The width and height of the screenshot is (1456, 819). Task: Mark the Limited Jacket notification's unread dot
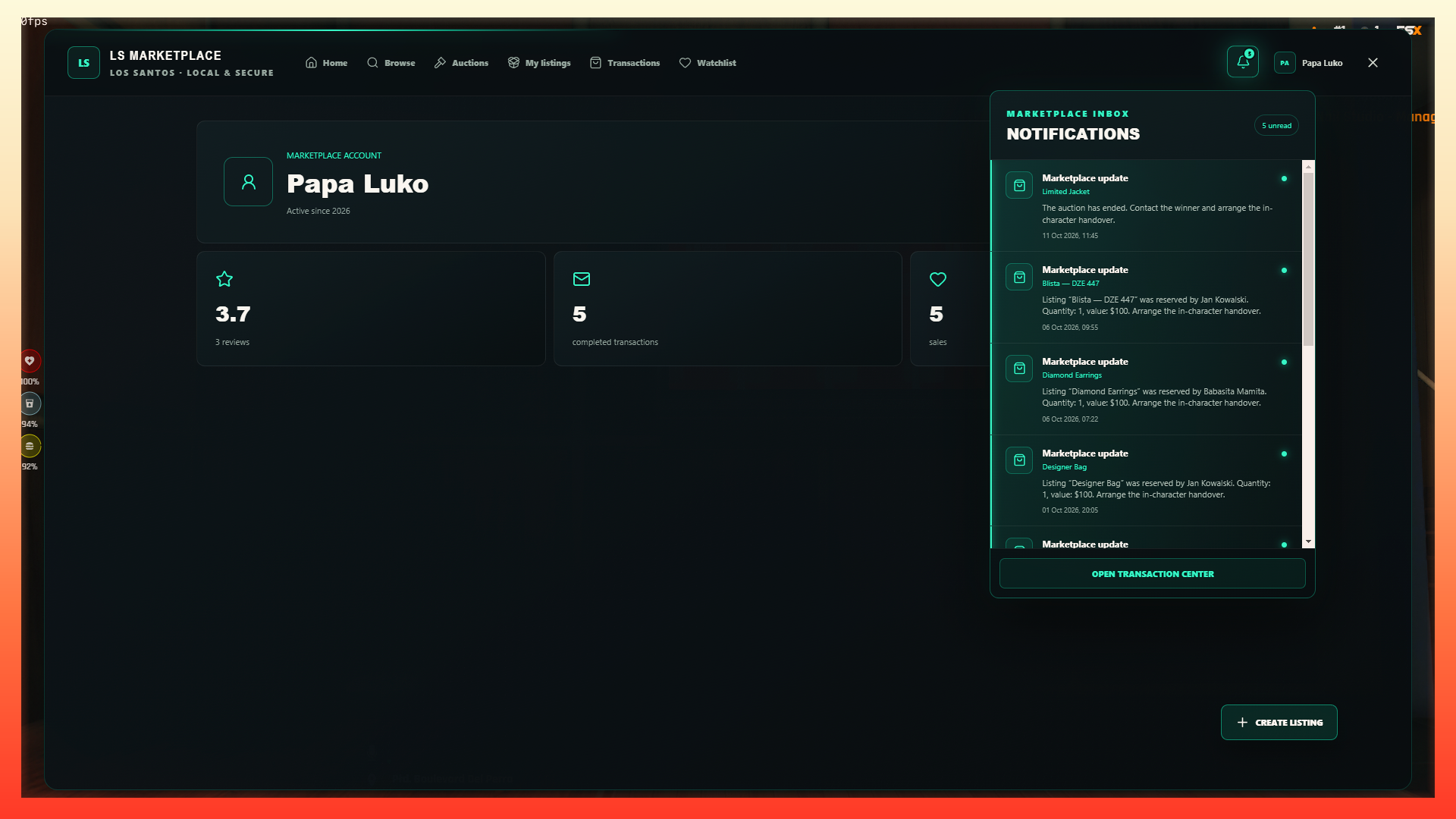point(1284,179)
